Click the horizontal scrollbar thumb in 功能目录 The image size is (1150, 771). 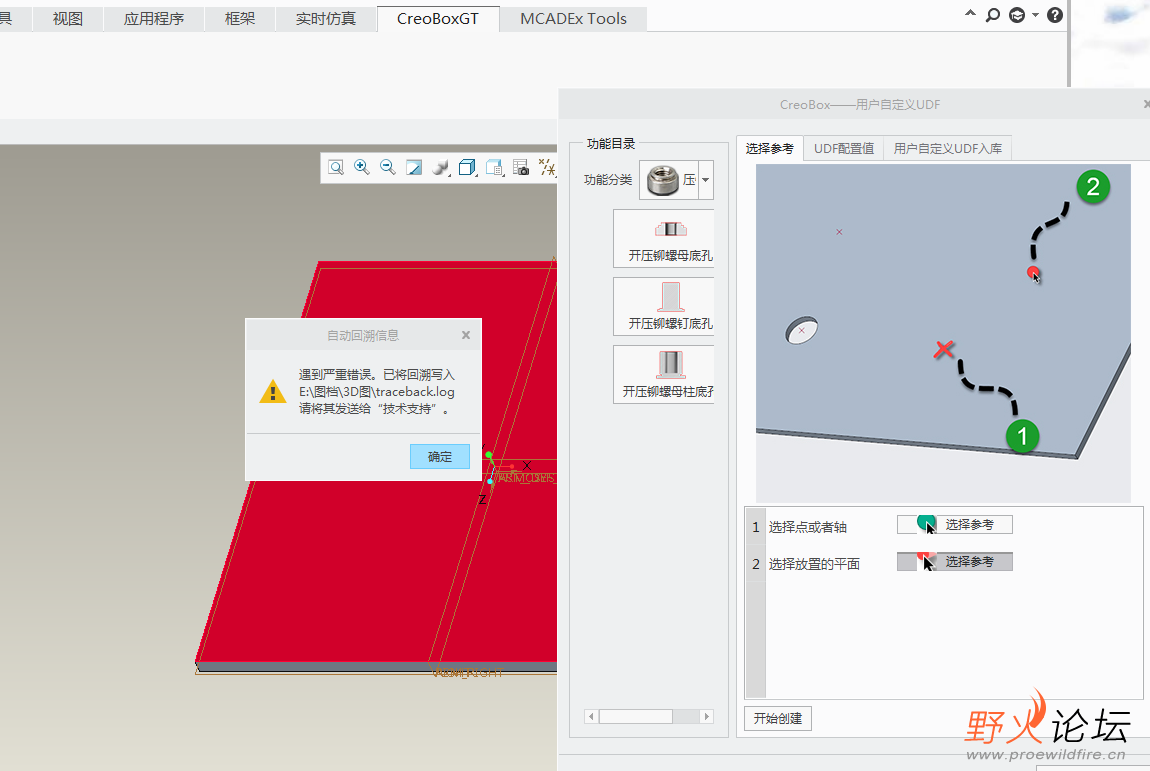636,717
